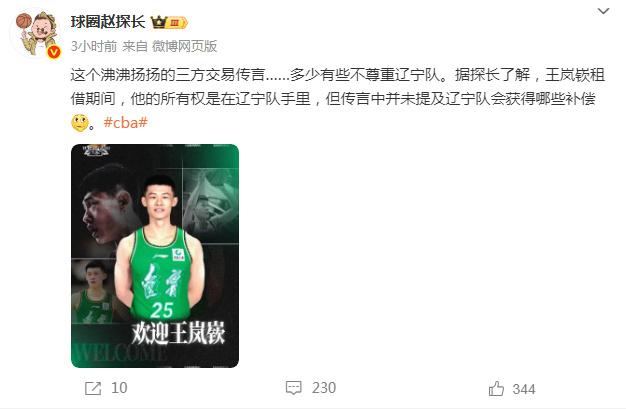Click the repost count 10

pyautogui.click(x=119, y=388)
